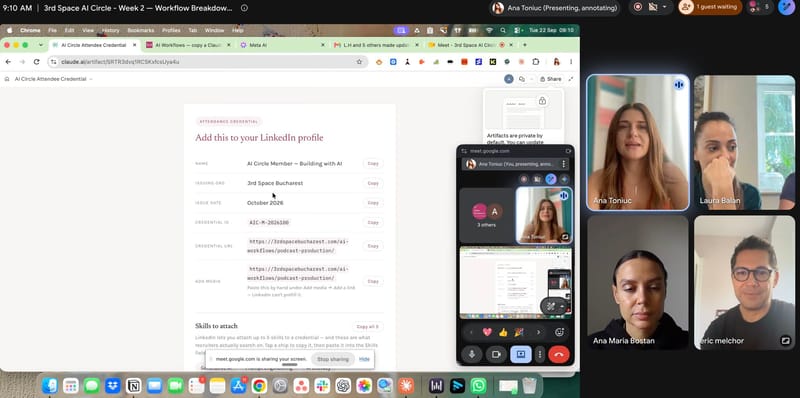800x398 pixels.
Task: Open the Apple menu
Action: tap(10, 31)
